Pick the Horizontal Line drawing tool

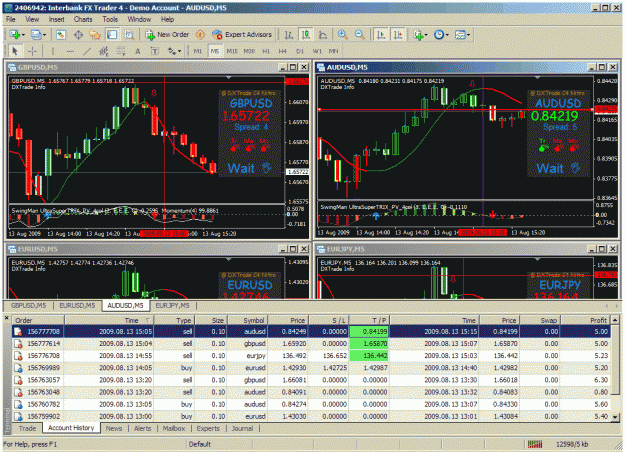tap(70, 51)
